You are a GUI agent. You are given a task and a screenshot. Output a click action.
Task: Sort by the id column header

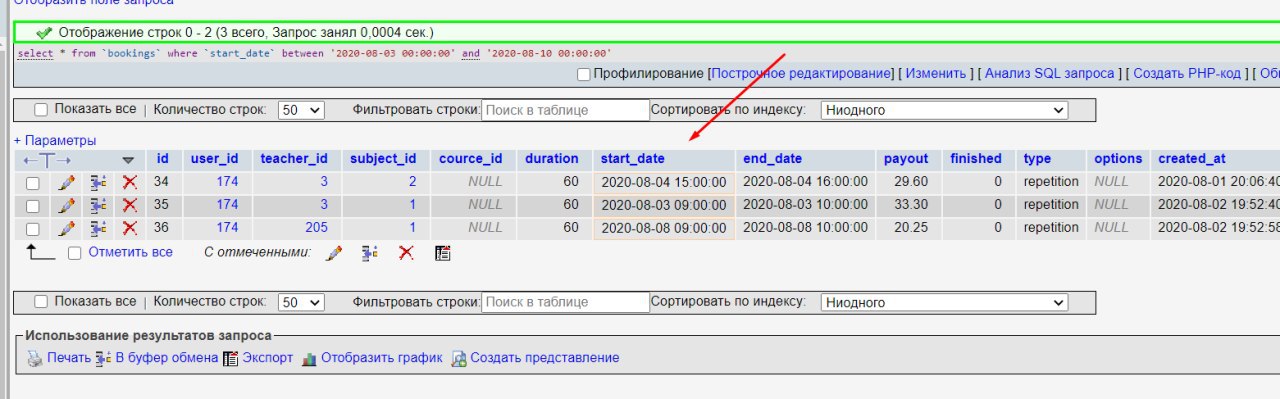point(162,159)
